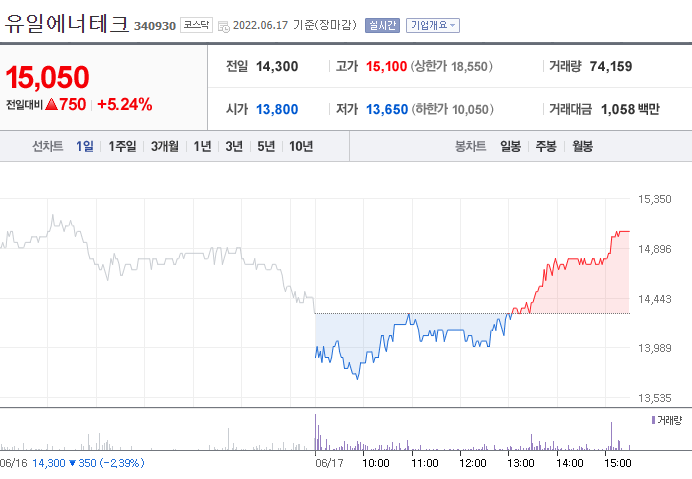692x479 pixels.
Task: Select the 1주일 chart period tab
Action: click(122, 146)
